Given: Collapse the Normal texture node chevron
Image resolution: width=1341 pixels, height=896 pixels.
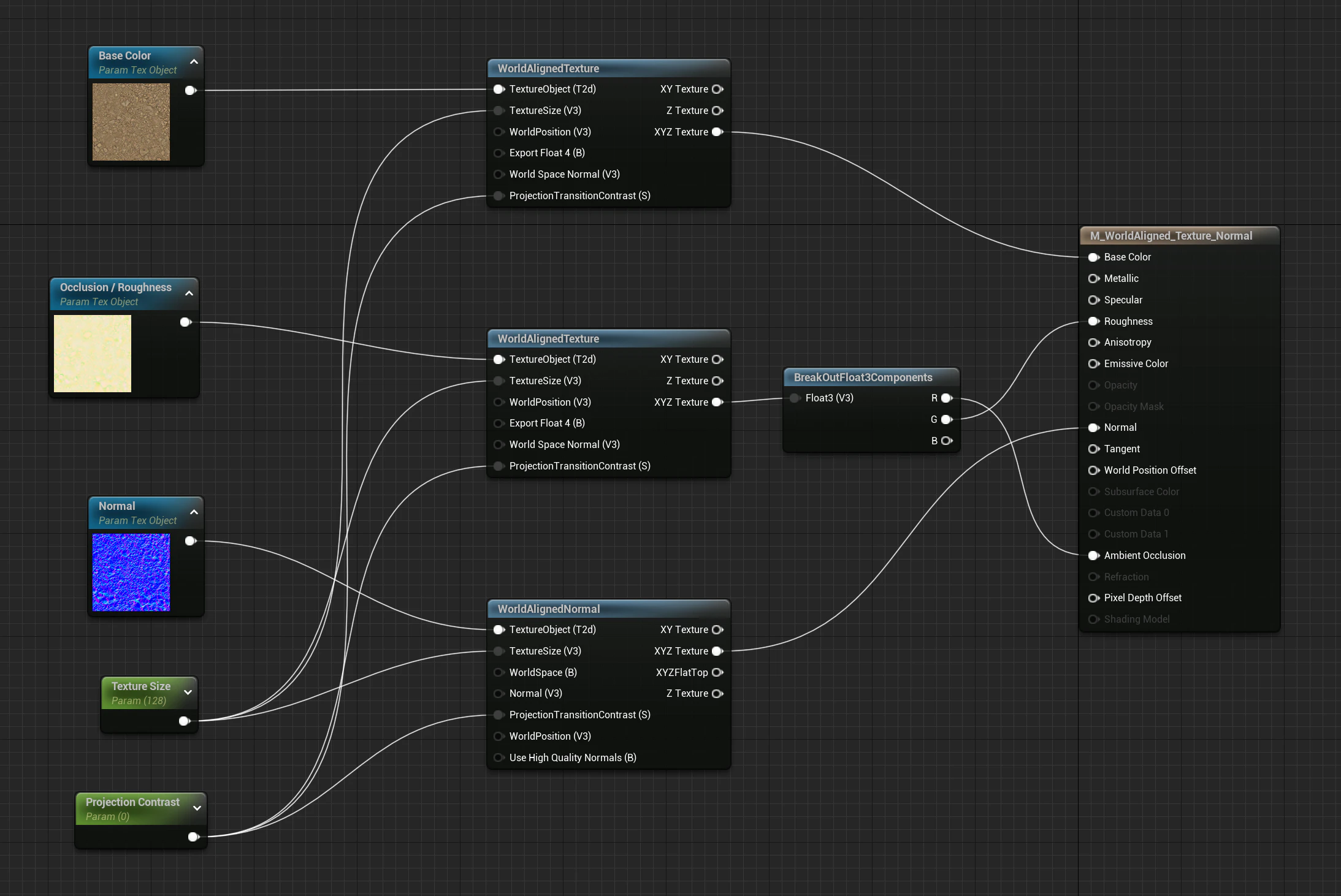Looking at the screenshot, I should click(194, 512).
